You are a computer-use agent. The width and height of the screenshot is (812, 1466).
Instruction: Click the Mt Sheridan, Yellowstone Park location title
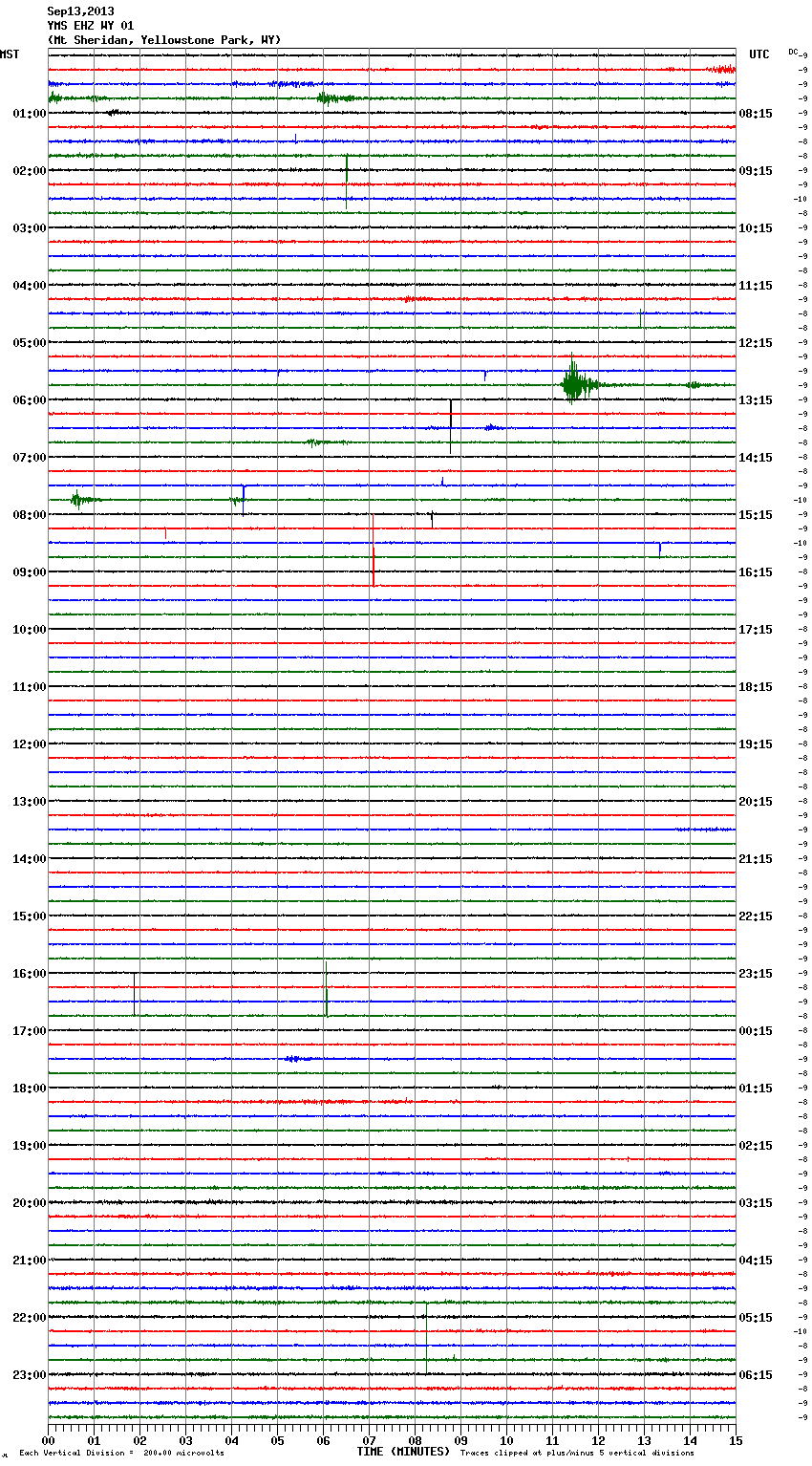click(163, 40)
